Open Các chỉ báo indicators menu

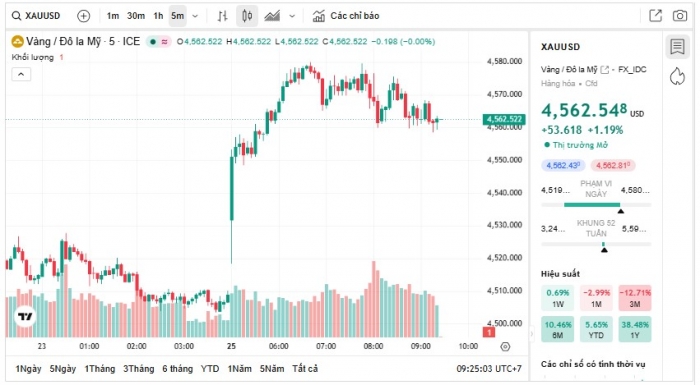346,16
